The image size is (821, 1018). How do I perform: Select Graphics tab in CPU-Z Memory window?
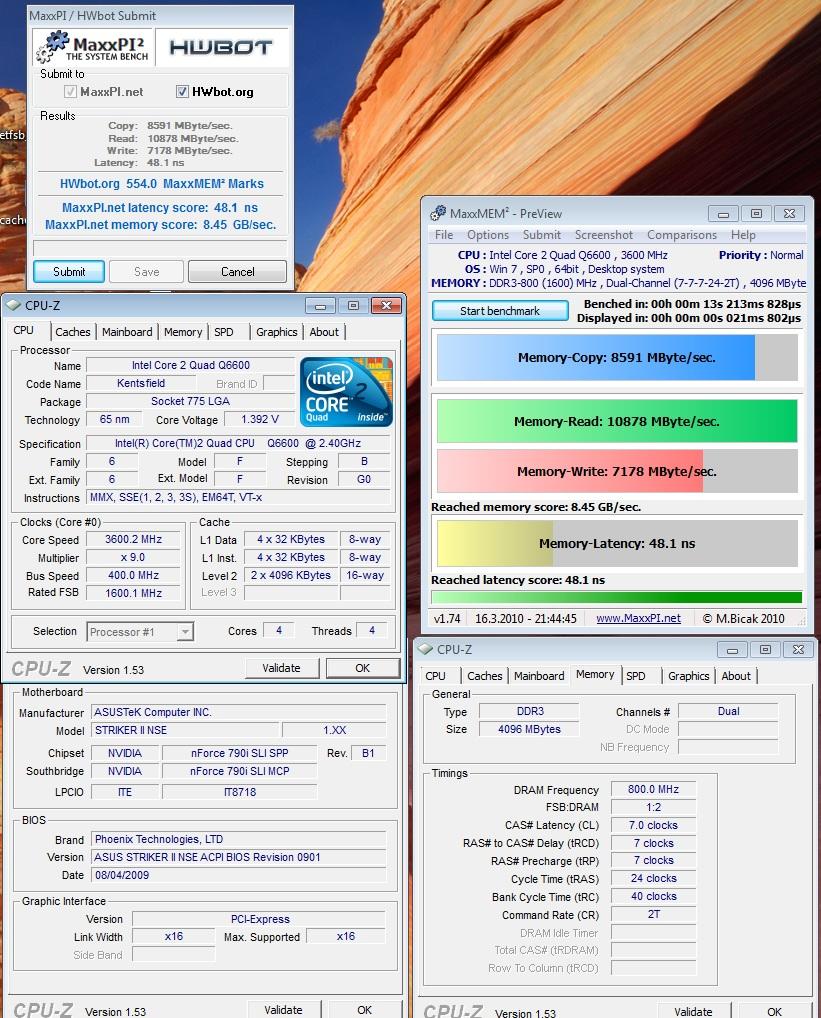(689, 676)
